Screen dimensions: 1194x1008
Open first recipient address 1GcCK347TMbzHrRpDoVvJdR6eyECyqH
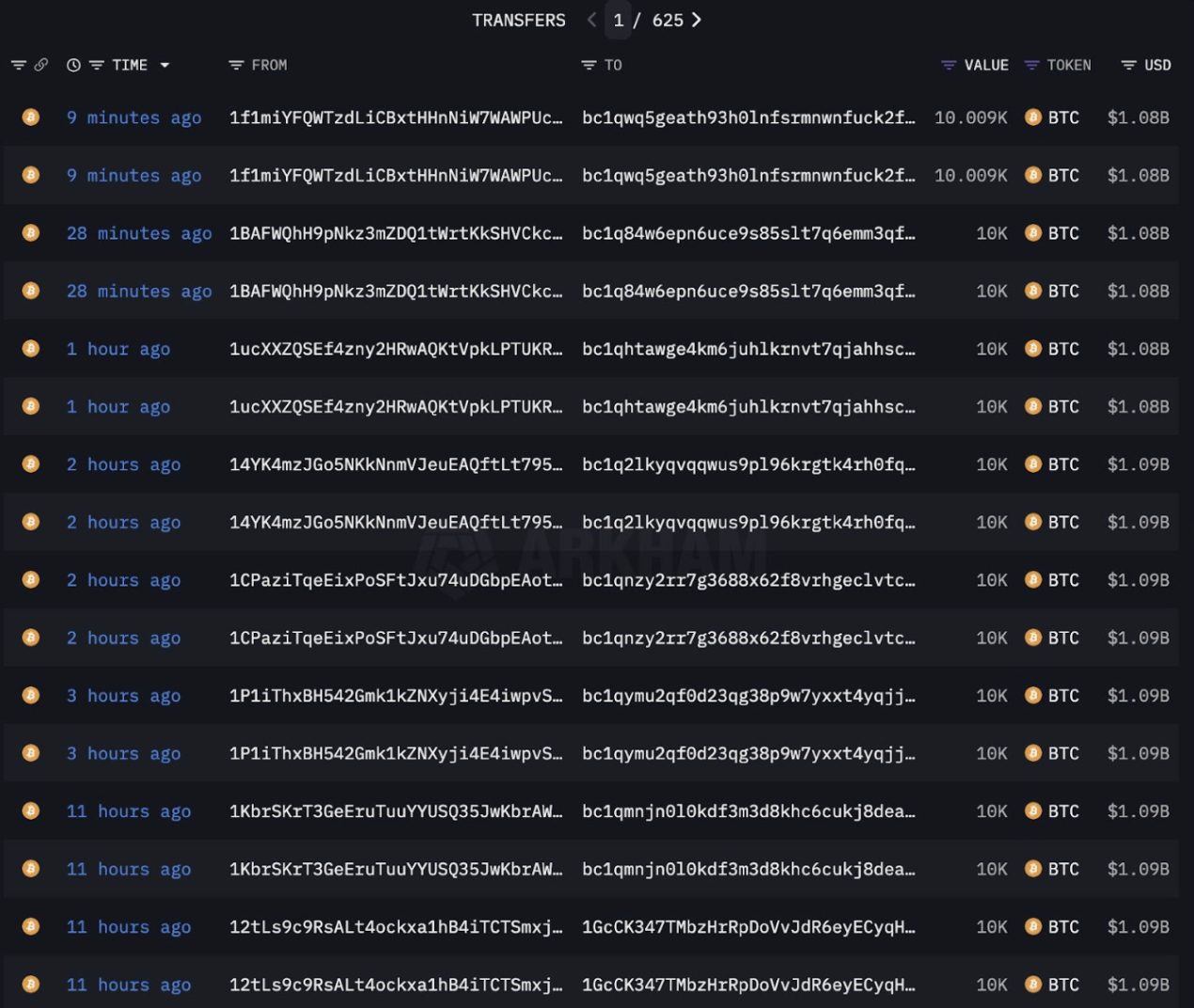click(x=748, y=927)
